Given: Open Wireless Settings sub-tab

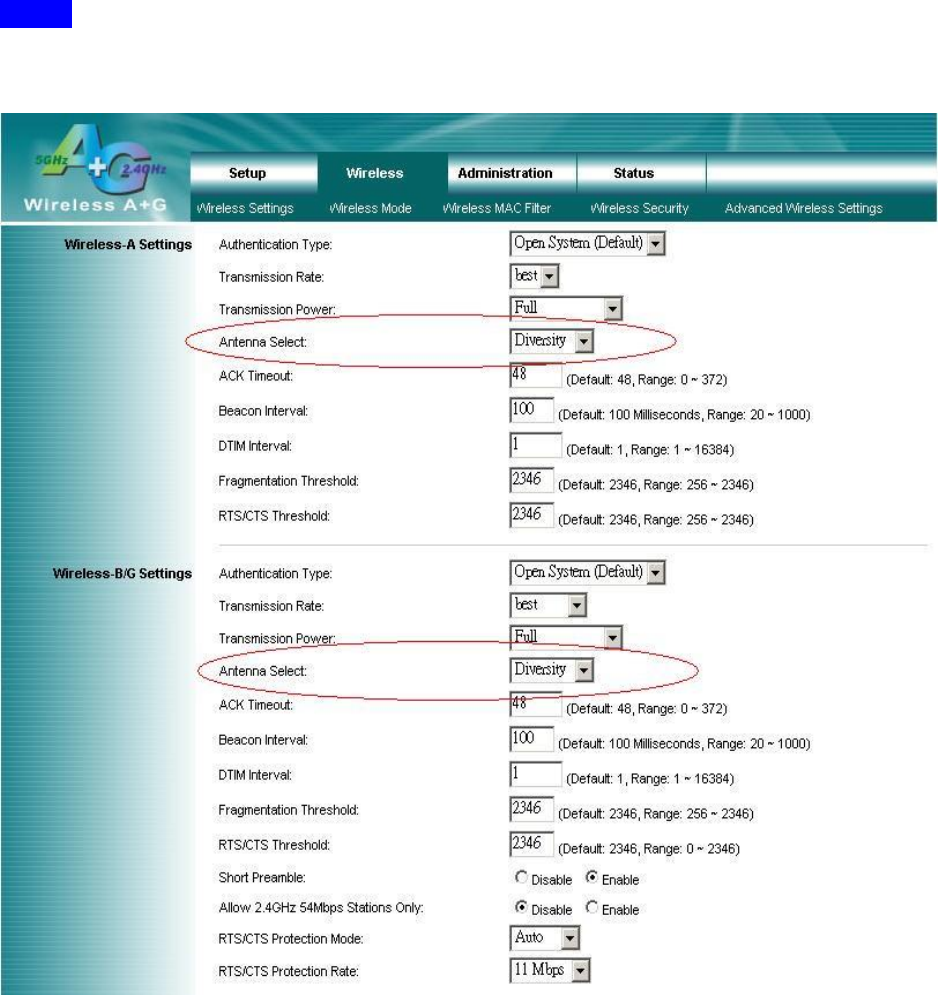Looking at the screenshot, I should click(245, 208).
